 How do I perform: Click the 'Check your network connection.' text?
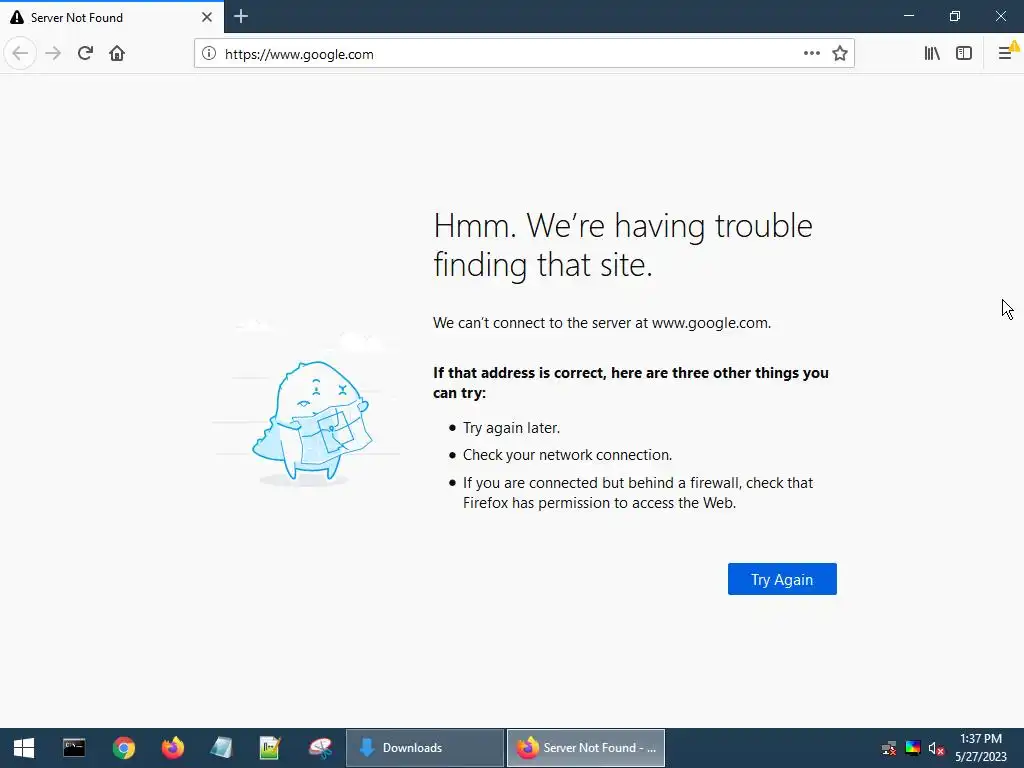(568, 455)
